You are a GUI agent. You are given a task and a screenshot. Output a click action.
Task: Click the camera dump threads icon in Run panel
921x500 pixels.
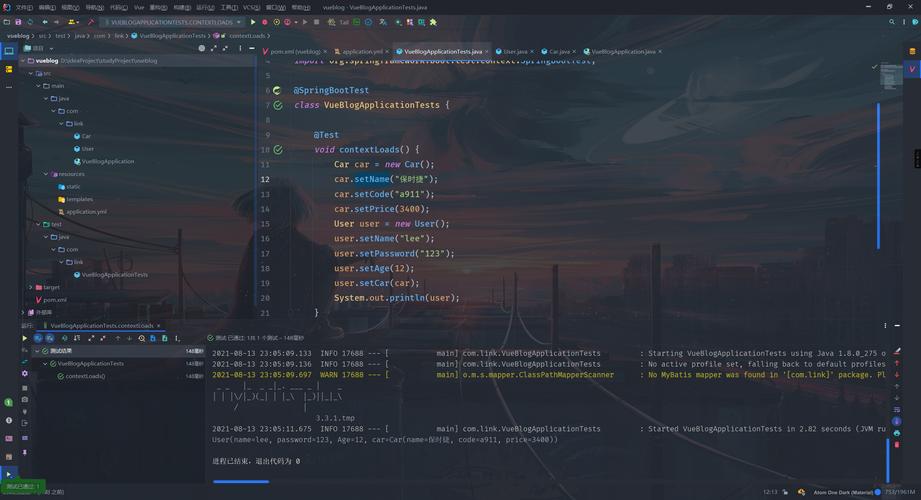coord(24,399)
